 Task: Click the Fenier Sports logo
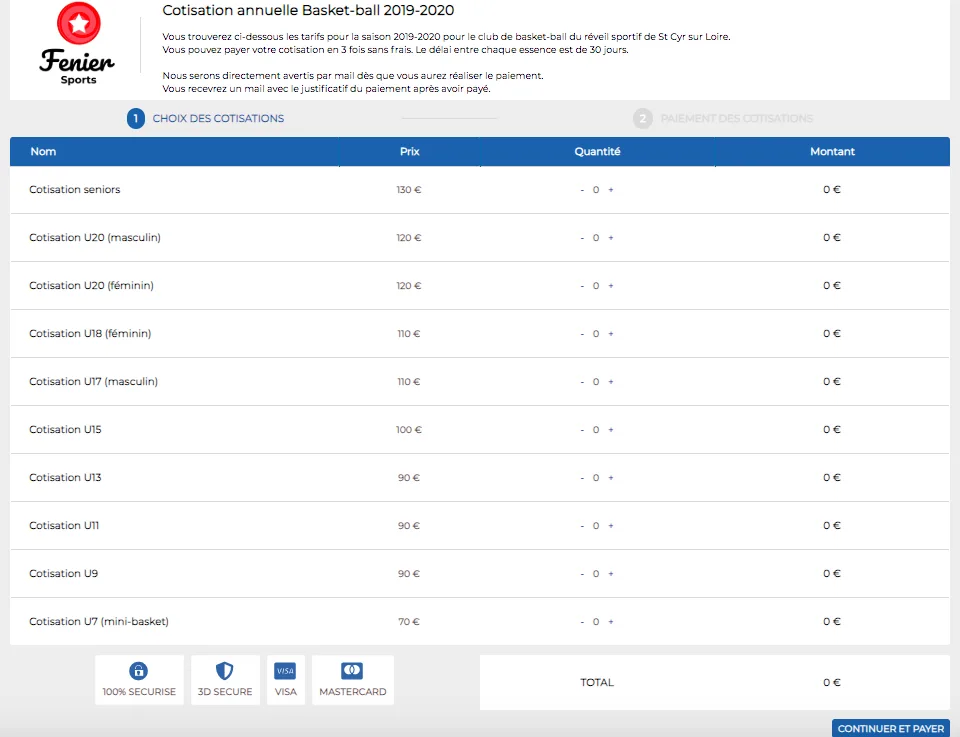pos(78,44)
